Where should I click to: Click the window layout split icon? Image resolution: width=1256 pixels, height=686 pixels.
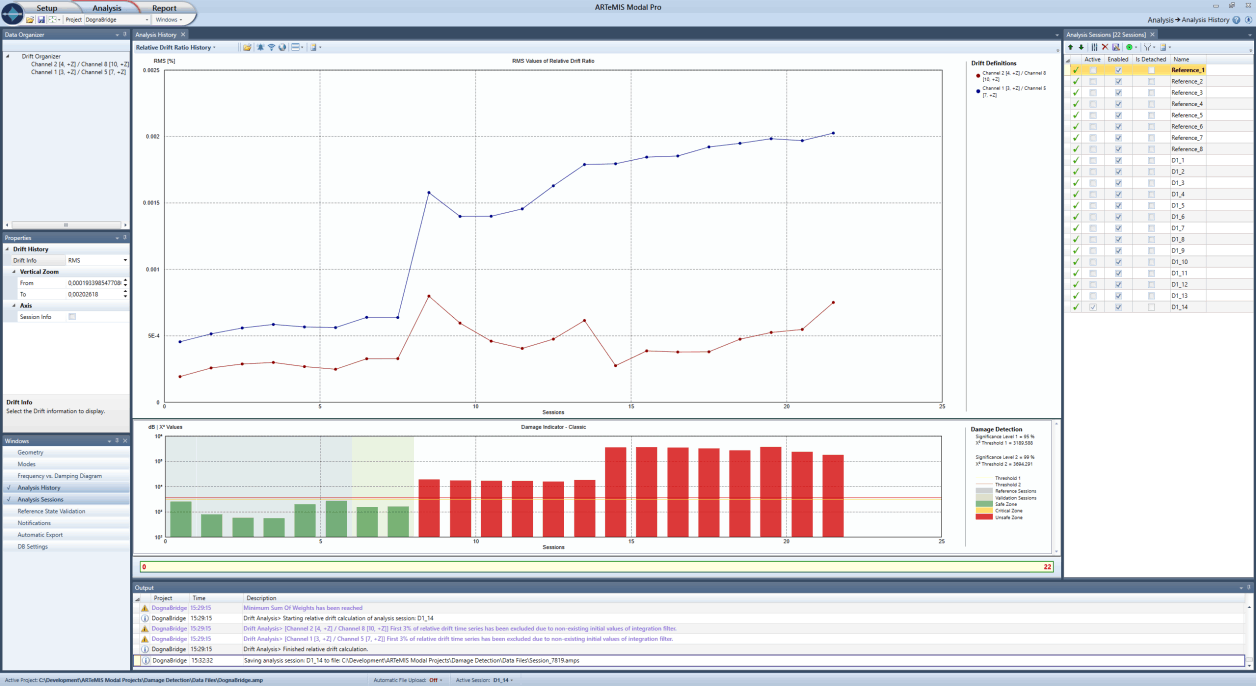tap(296, 47)
